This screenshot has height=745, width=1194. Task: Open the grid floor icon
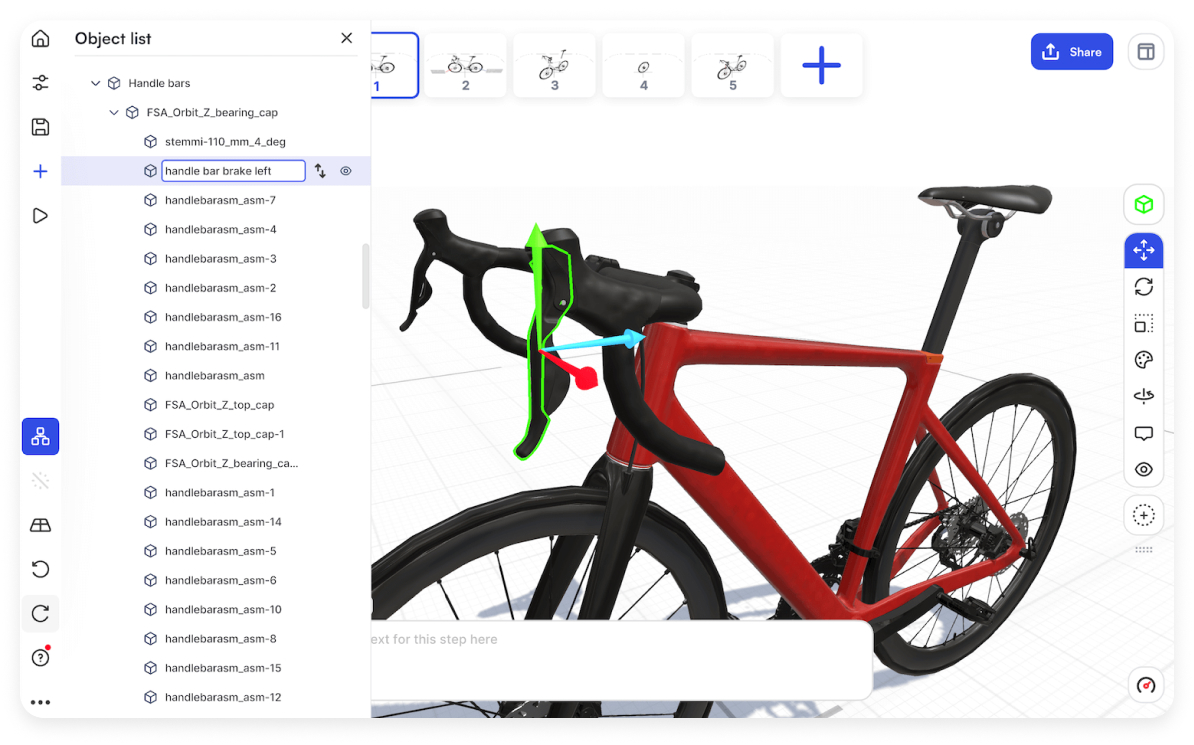point(40,525)
